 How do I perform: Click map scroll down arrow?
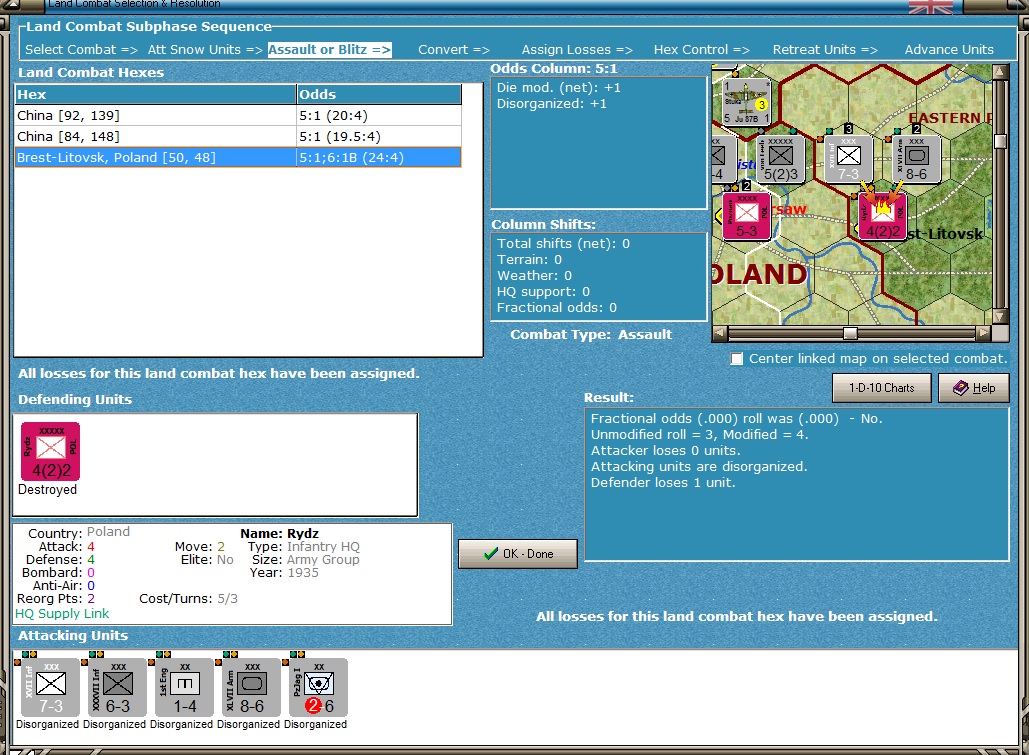click(x=1000, y=316)
